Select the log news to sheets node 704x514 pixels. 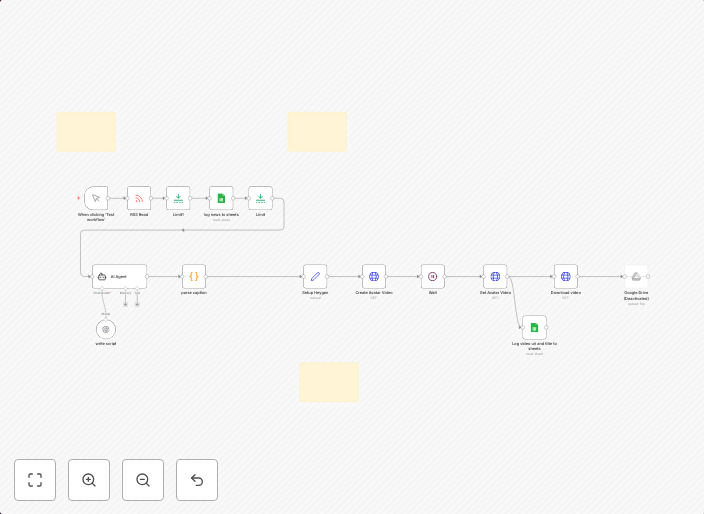click(221, 198)
